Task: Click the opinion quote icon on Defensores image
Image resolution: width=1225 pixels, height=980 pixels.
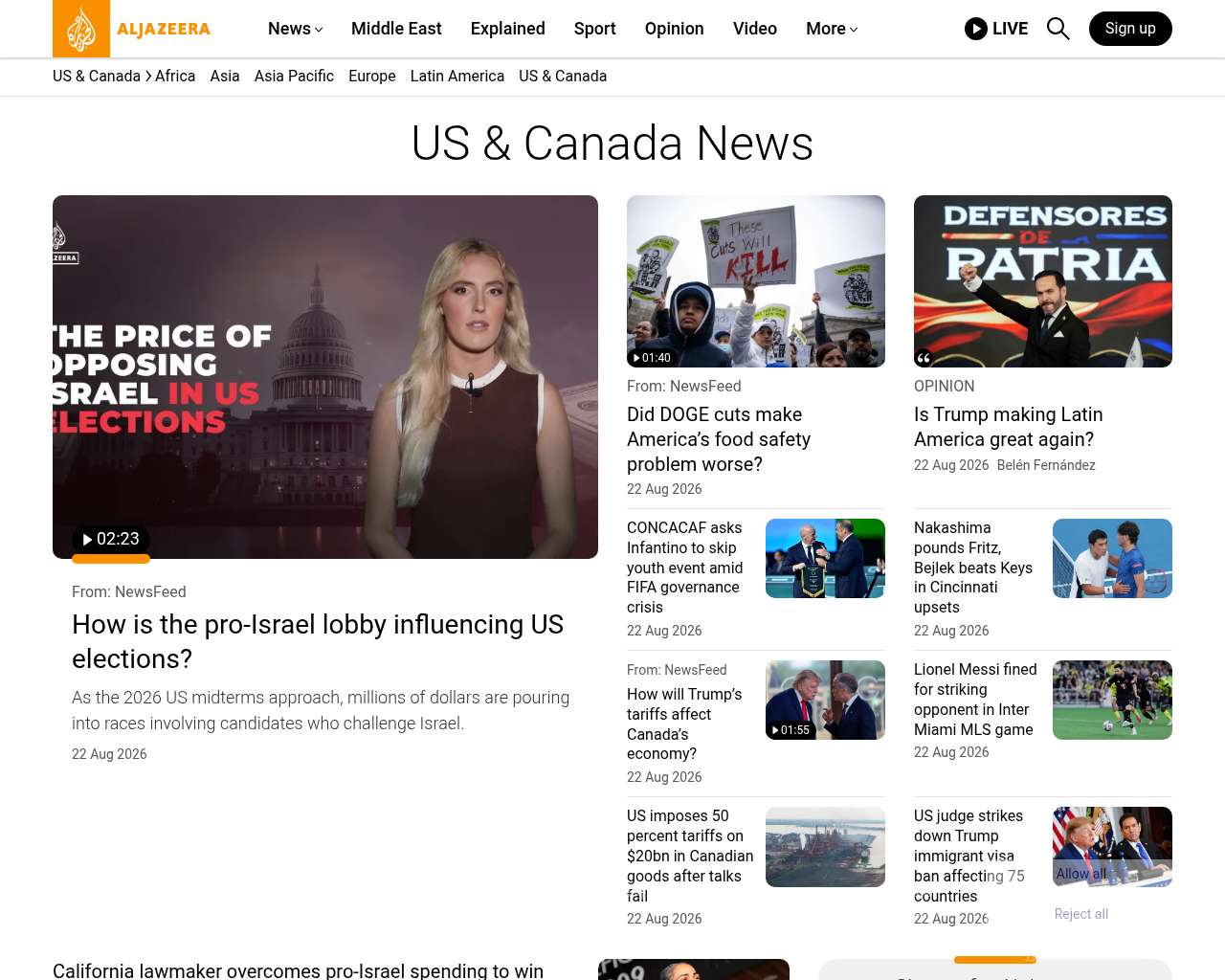Action: 924,358
